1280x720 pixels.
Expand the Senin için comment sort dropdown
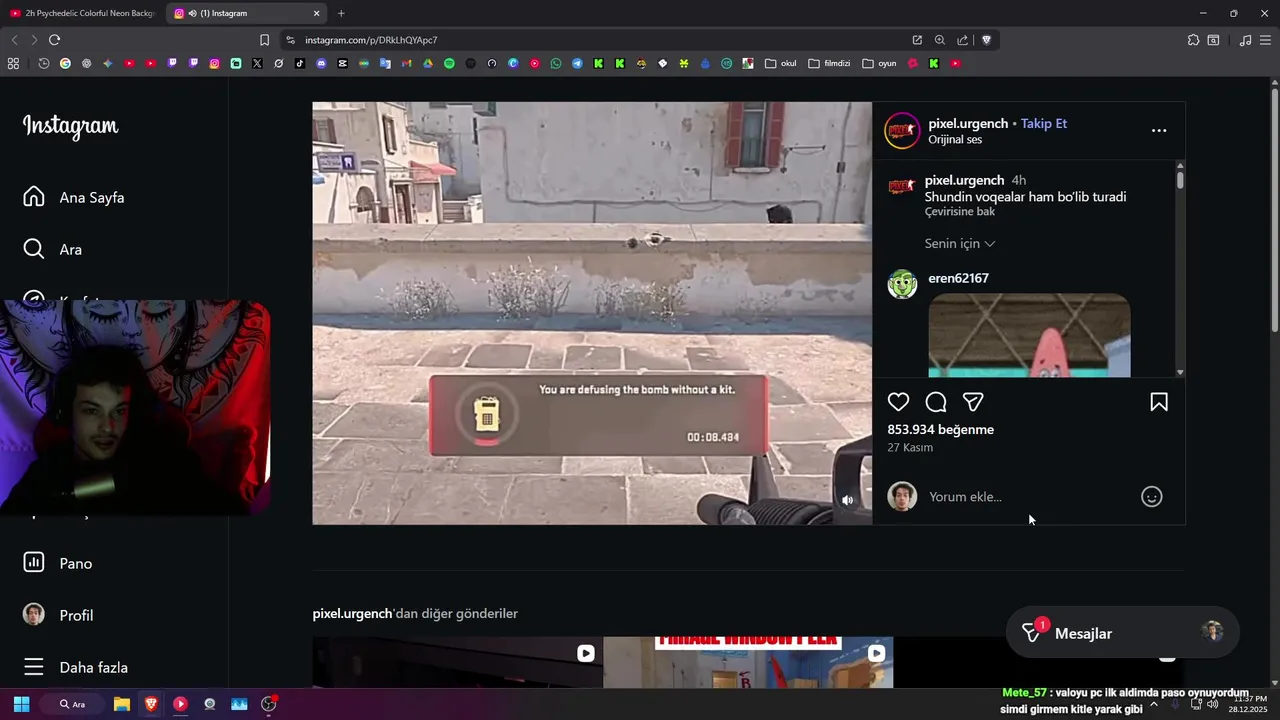click(x=960, y=243)
